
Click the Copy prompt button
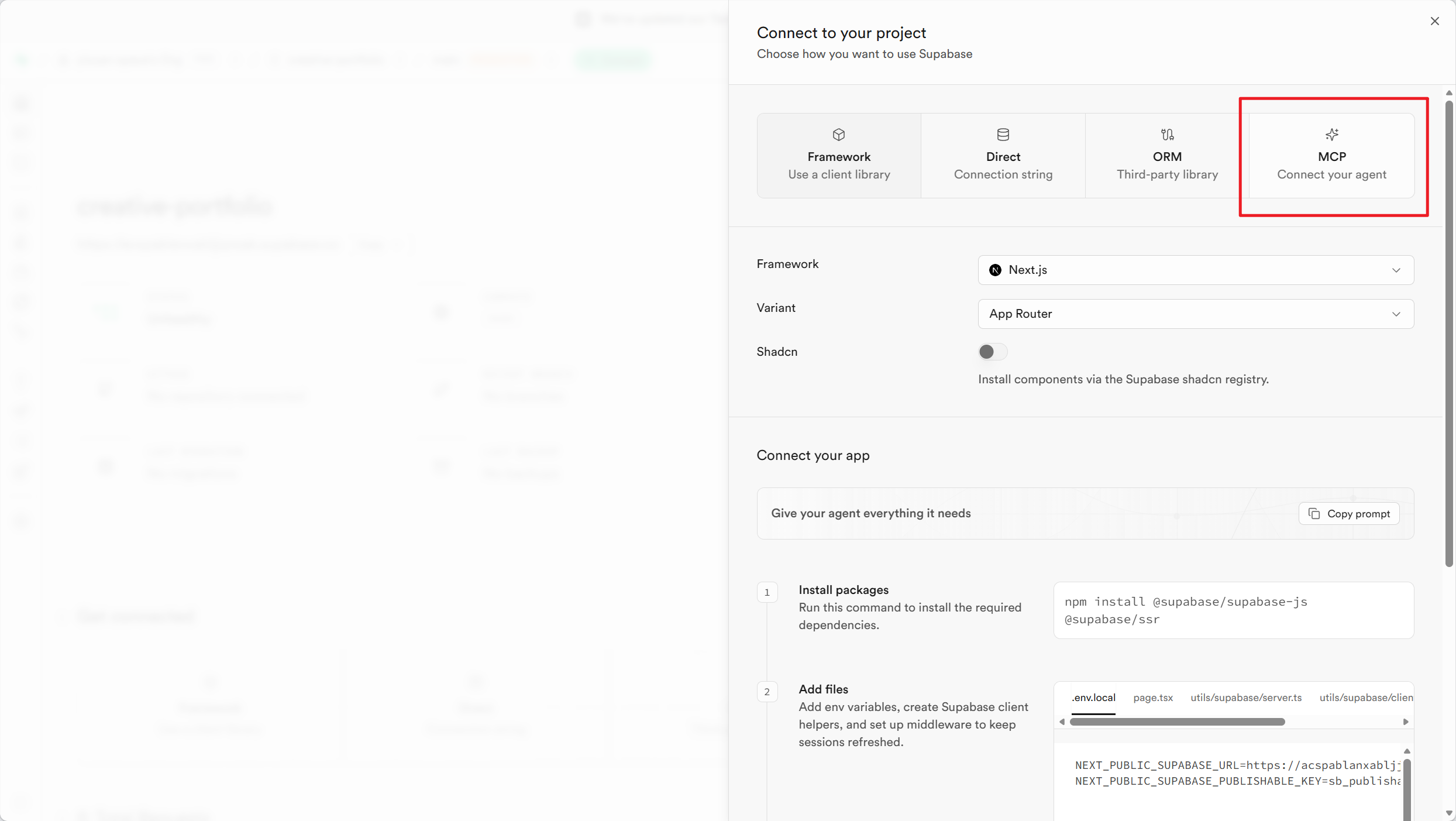tap(1348, 513)
